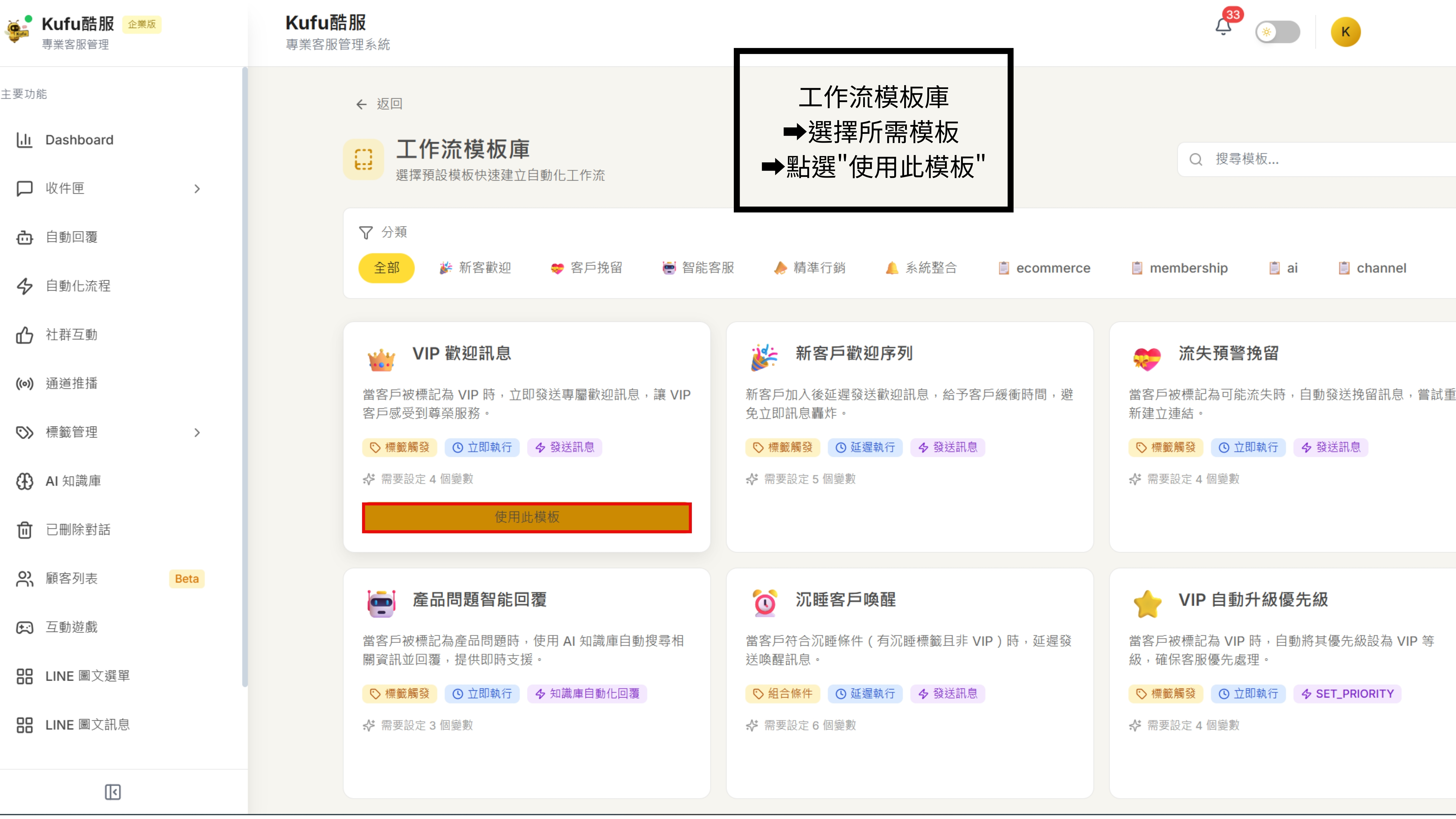Open the notification bell with 33 badge
This screenshot has width=1456, height=819.
[x=1223, y=26]
